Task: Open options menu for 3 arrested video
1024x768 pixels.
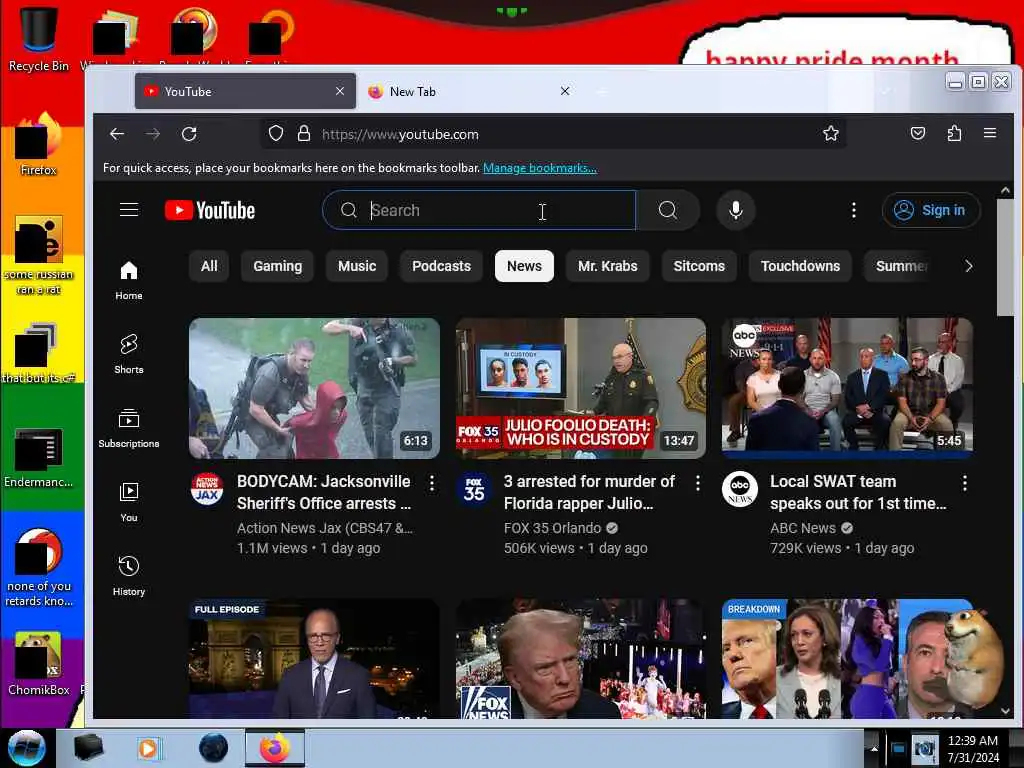Action: pos(697,483)
